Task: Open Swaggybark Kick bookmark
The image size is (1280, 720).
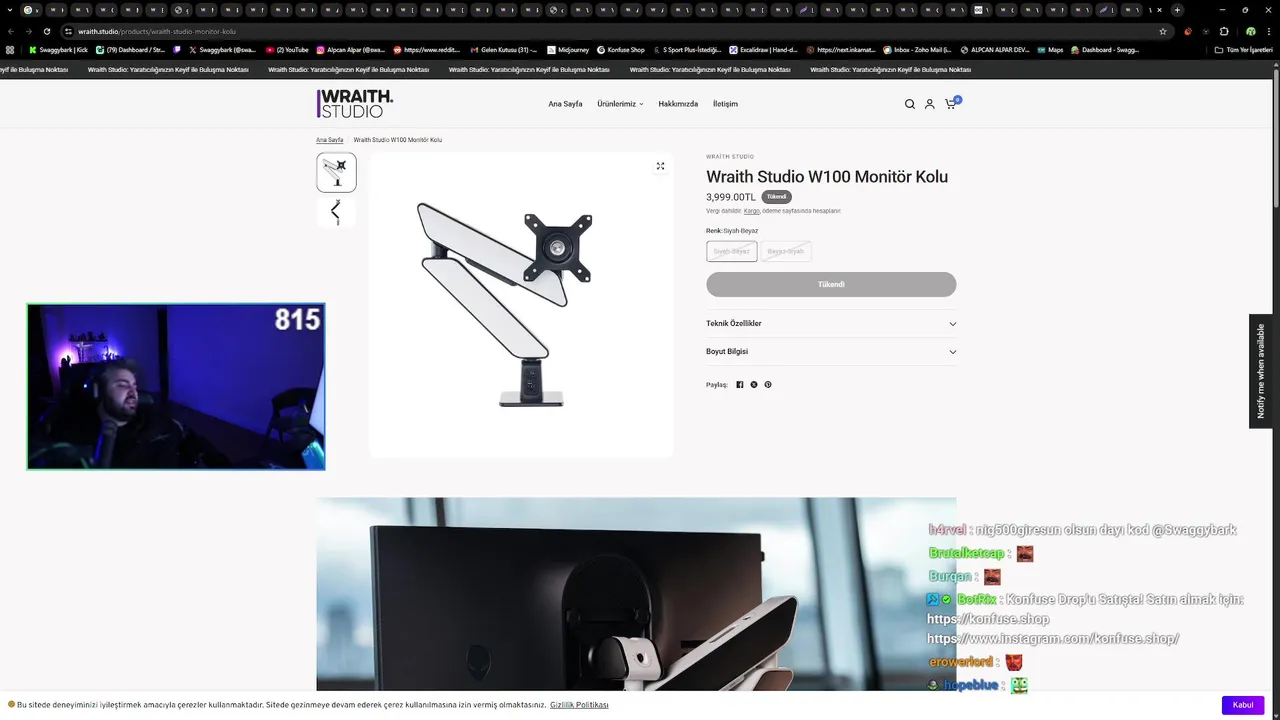Action: [58, 49]
